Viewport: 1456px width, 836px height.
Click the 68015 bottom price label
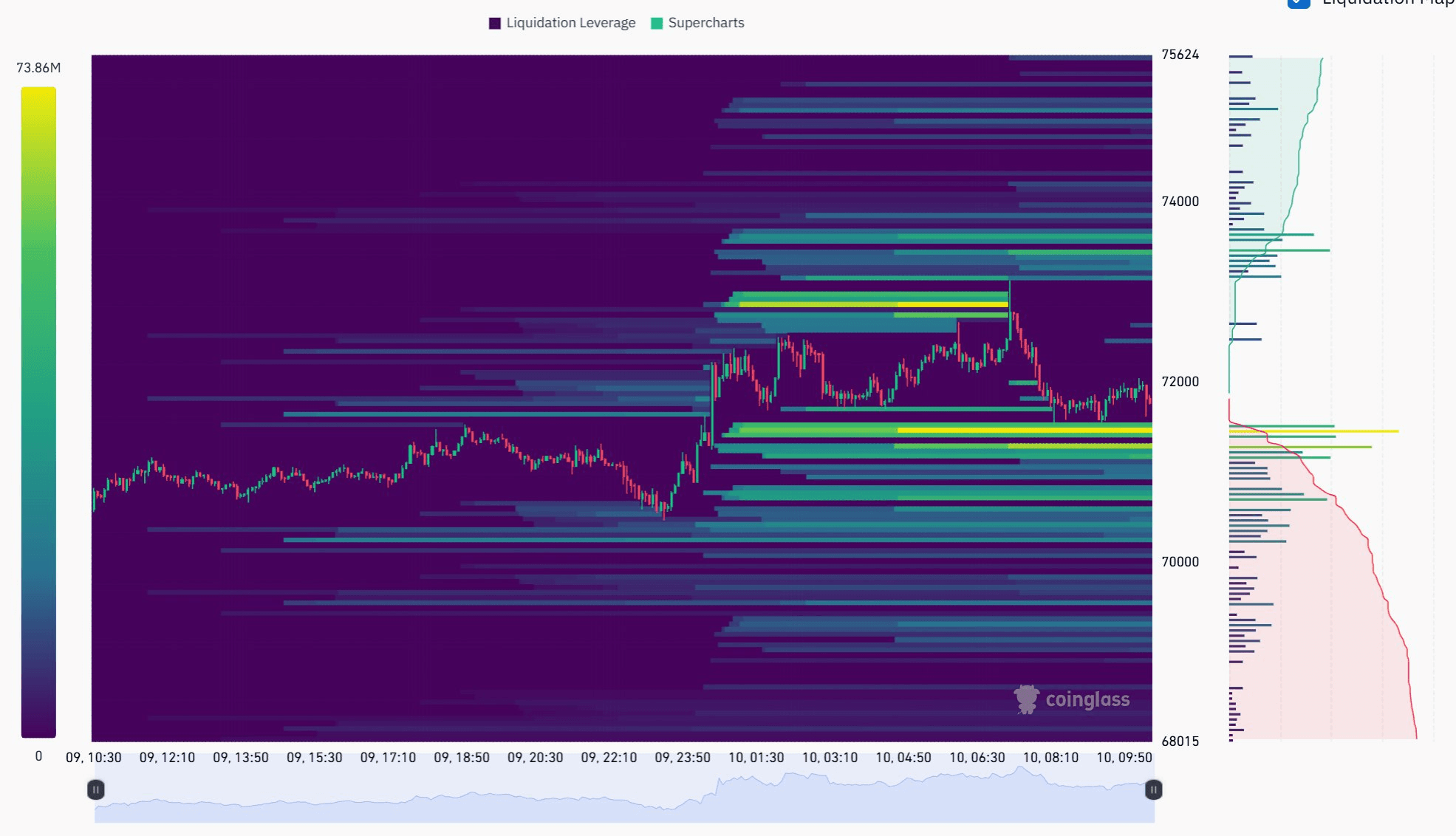coord(1180,742)
